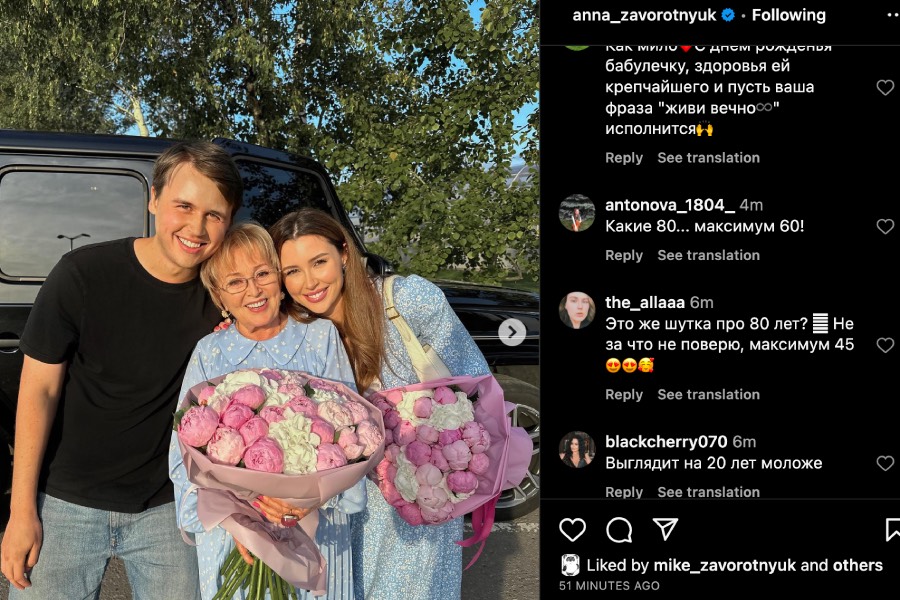Screen dimensions: 900x600
Task: Open the_allaaa profile avatar
Action: [577, 311]
